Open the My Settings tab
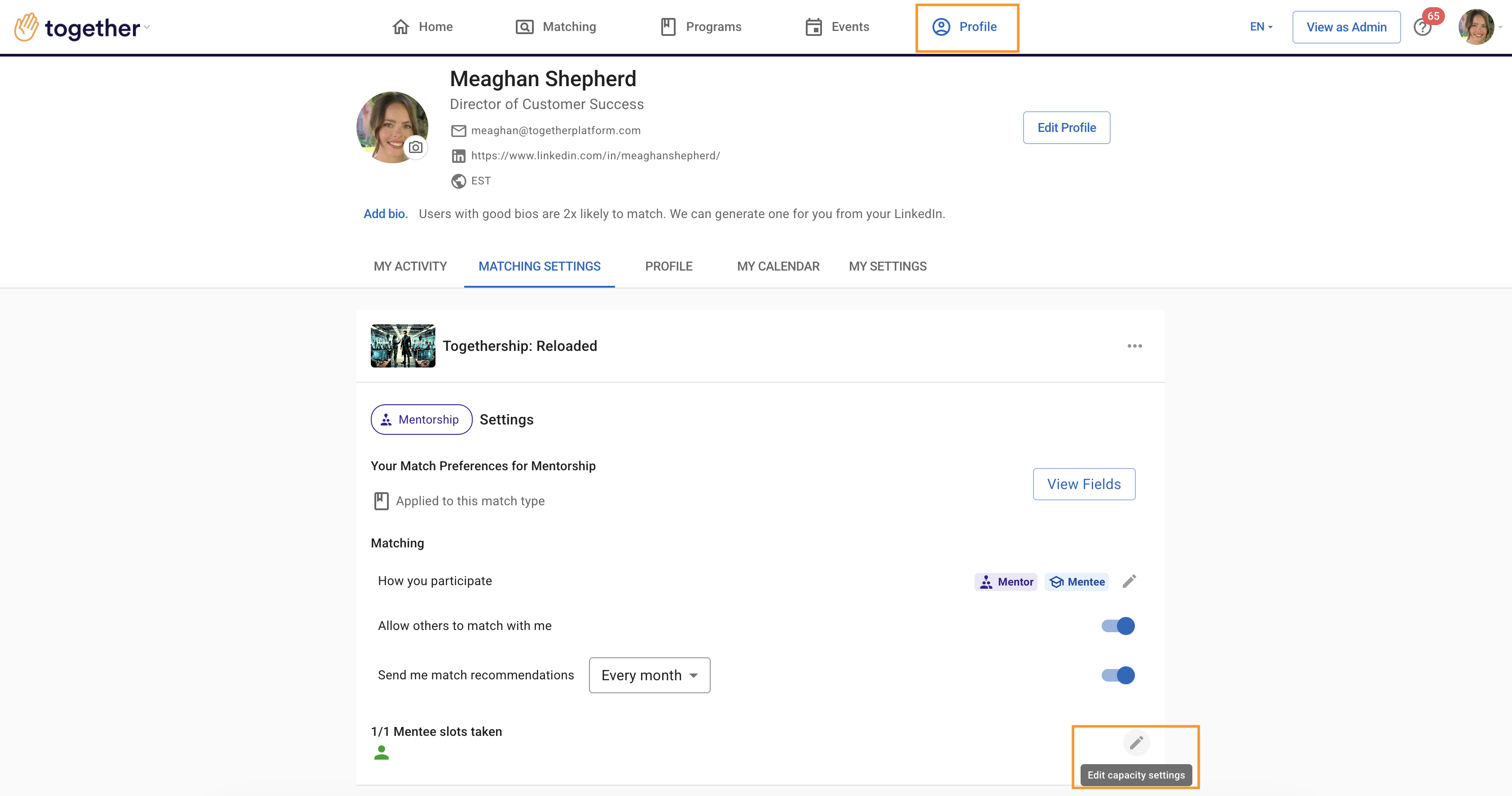Image resolution: width=1512 pixels, height=796 pixels. tap(888, 267)
